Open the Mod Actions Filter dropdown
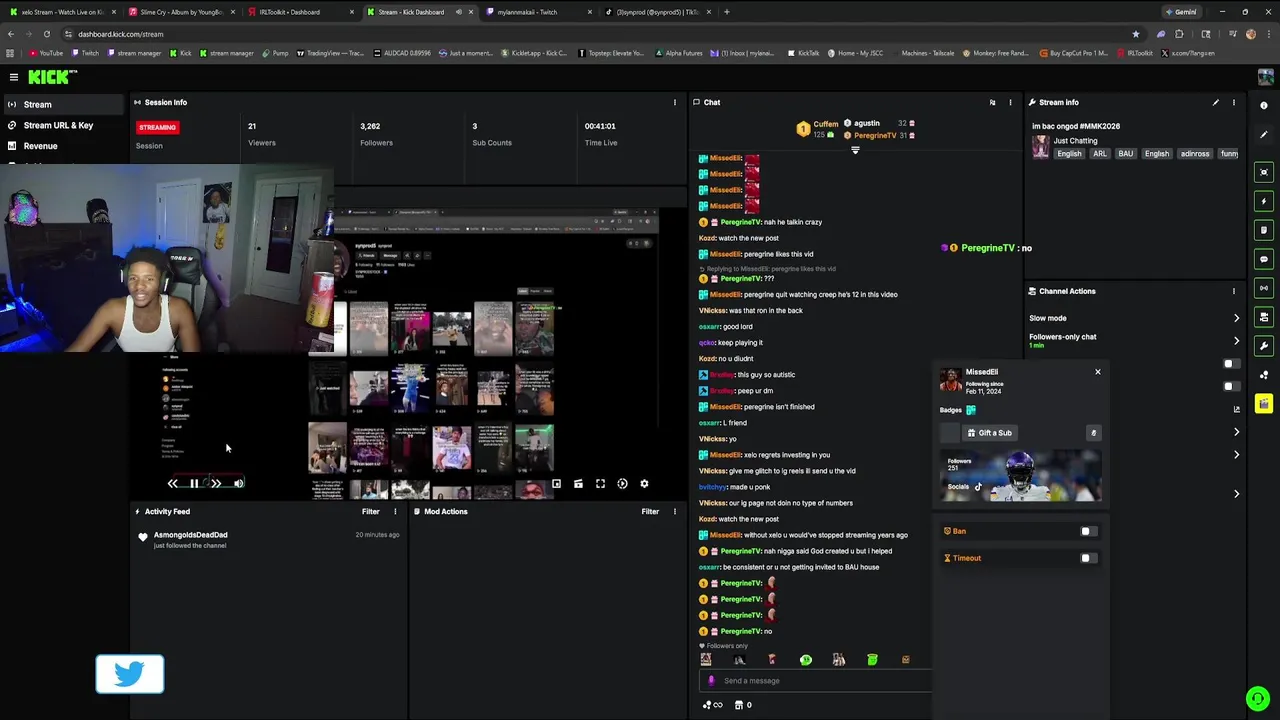This screenshot has height=720, width=1280. click(x=650, y=511)
